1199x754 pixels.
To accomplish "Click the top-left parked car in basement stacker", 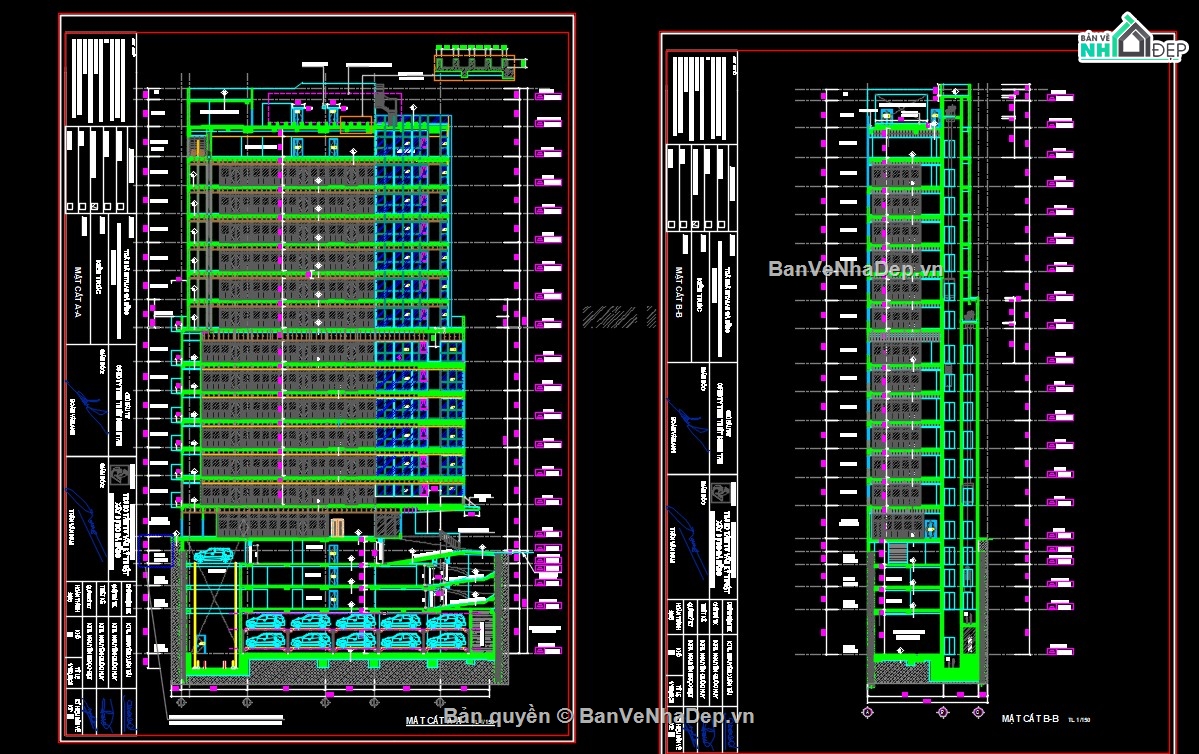I will click(x=267, y=622).
